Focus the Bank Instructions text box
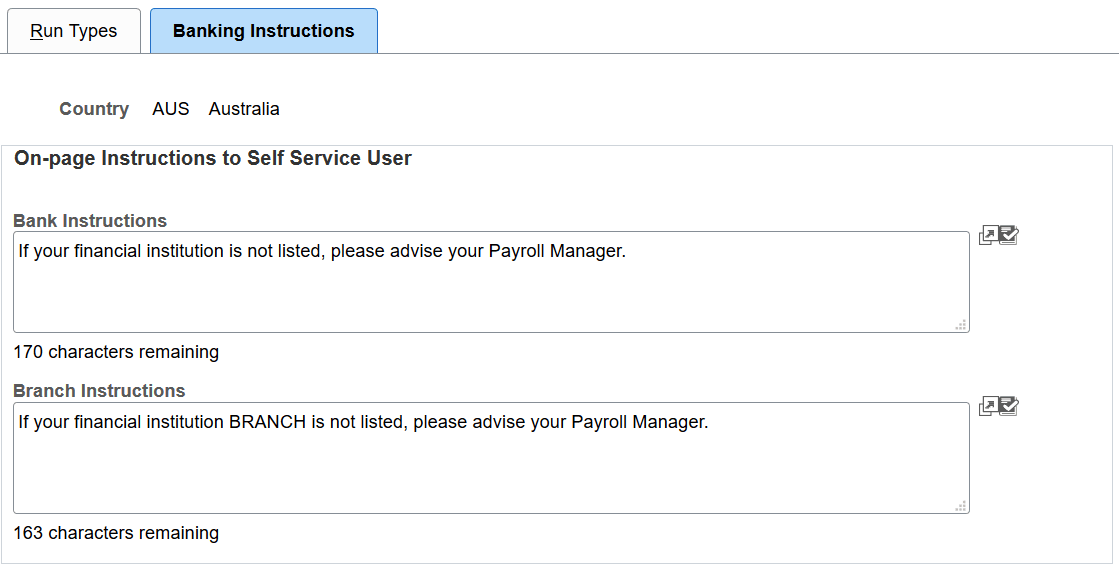1119x573 pixels. (x=490, y=290)
